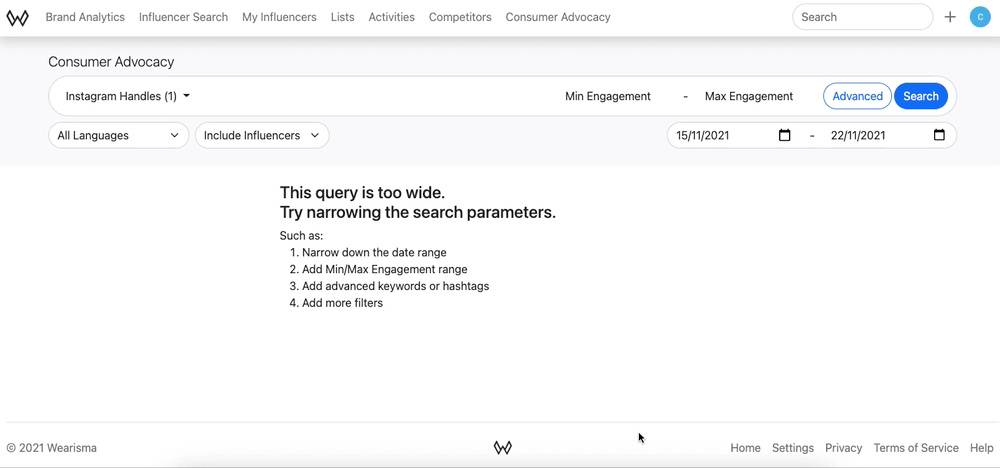Open the calendar picker for the end date

point(939,135)
